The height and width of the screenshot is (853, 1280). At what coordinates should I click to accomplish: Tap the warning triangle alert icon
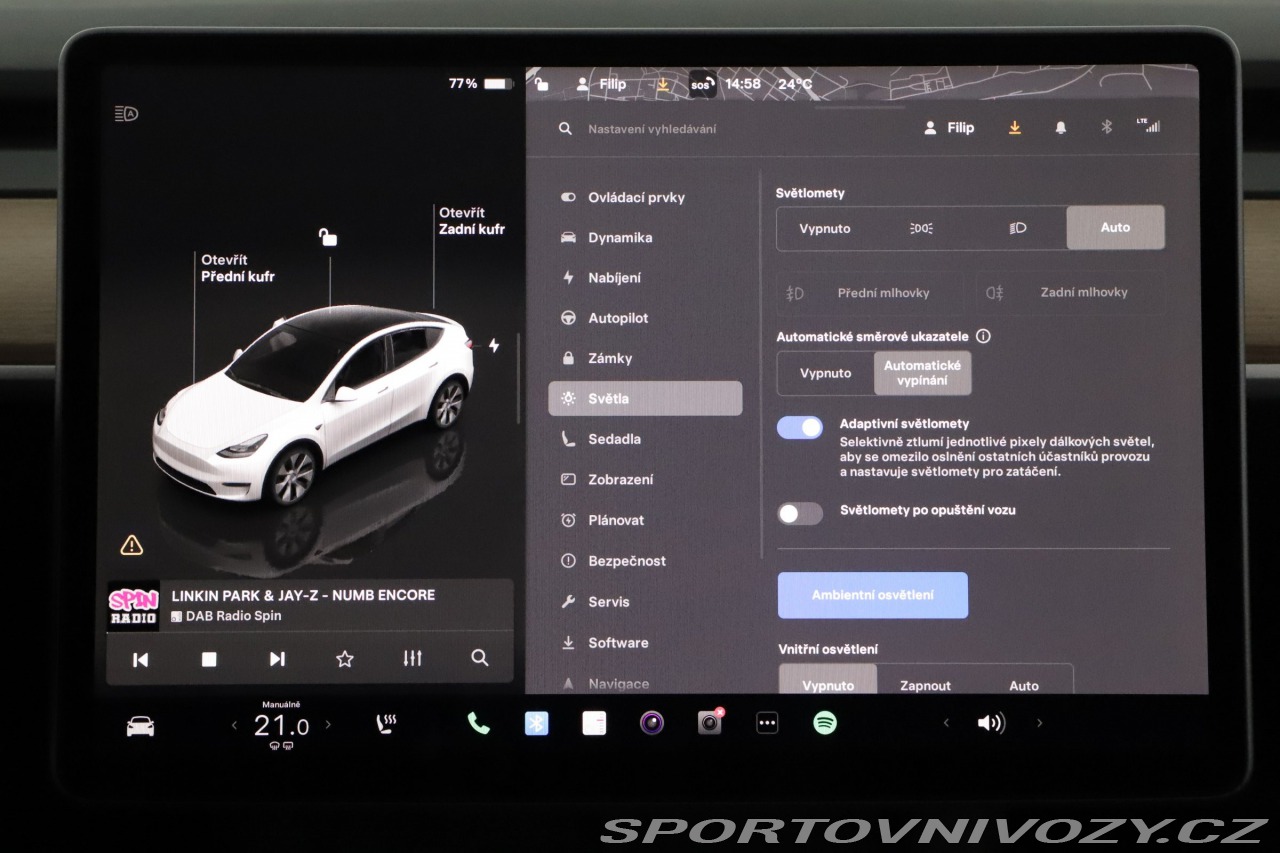point(132,545)
